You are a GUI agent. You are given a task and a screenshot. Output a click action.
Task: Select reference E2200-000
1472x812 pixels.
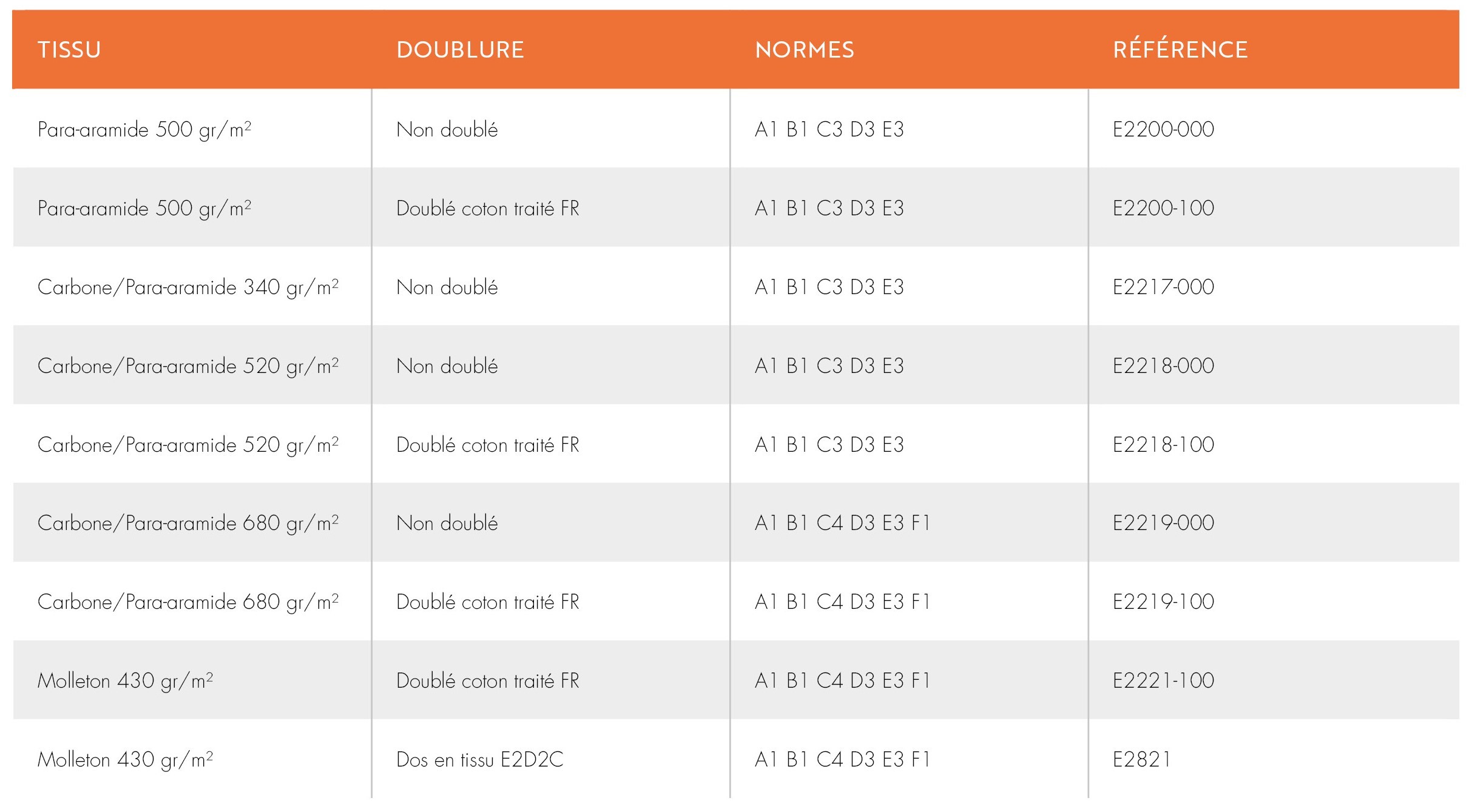(1163, 129)
